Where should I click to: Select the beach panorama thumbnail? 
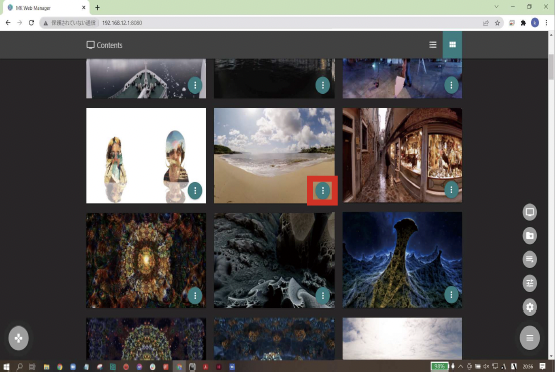(x=274, y=156)
